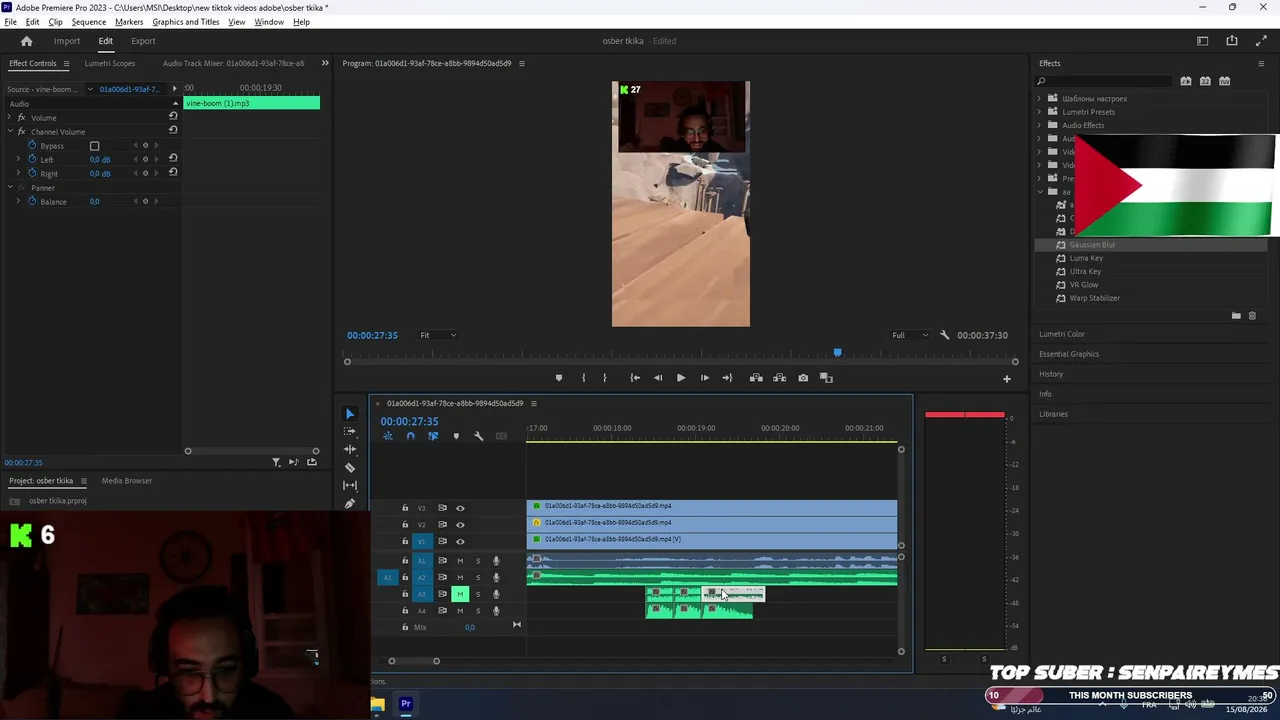Expand the Lumetri Presets folder
Image resolution: width=1280 pixels, height=720 pixels.
coord(1039,112)
